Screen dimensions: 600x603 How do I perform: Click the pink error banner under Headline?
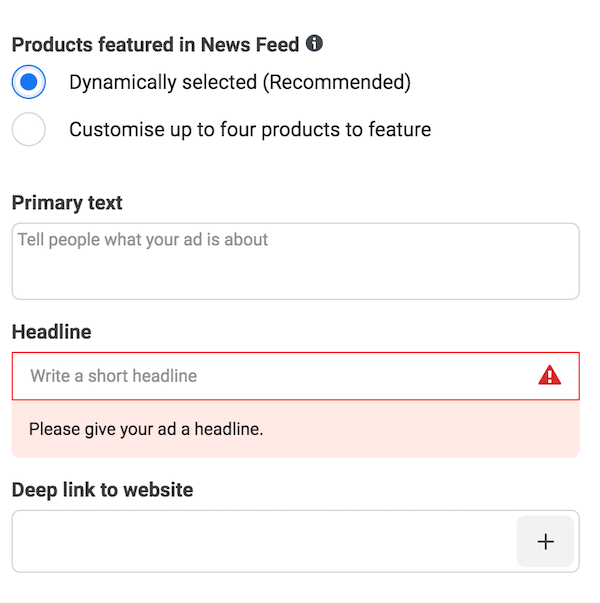295,429
